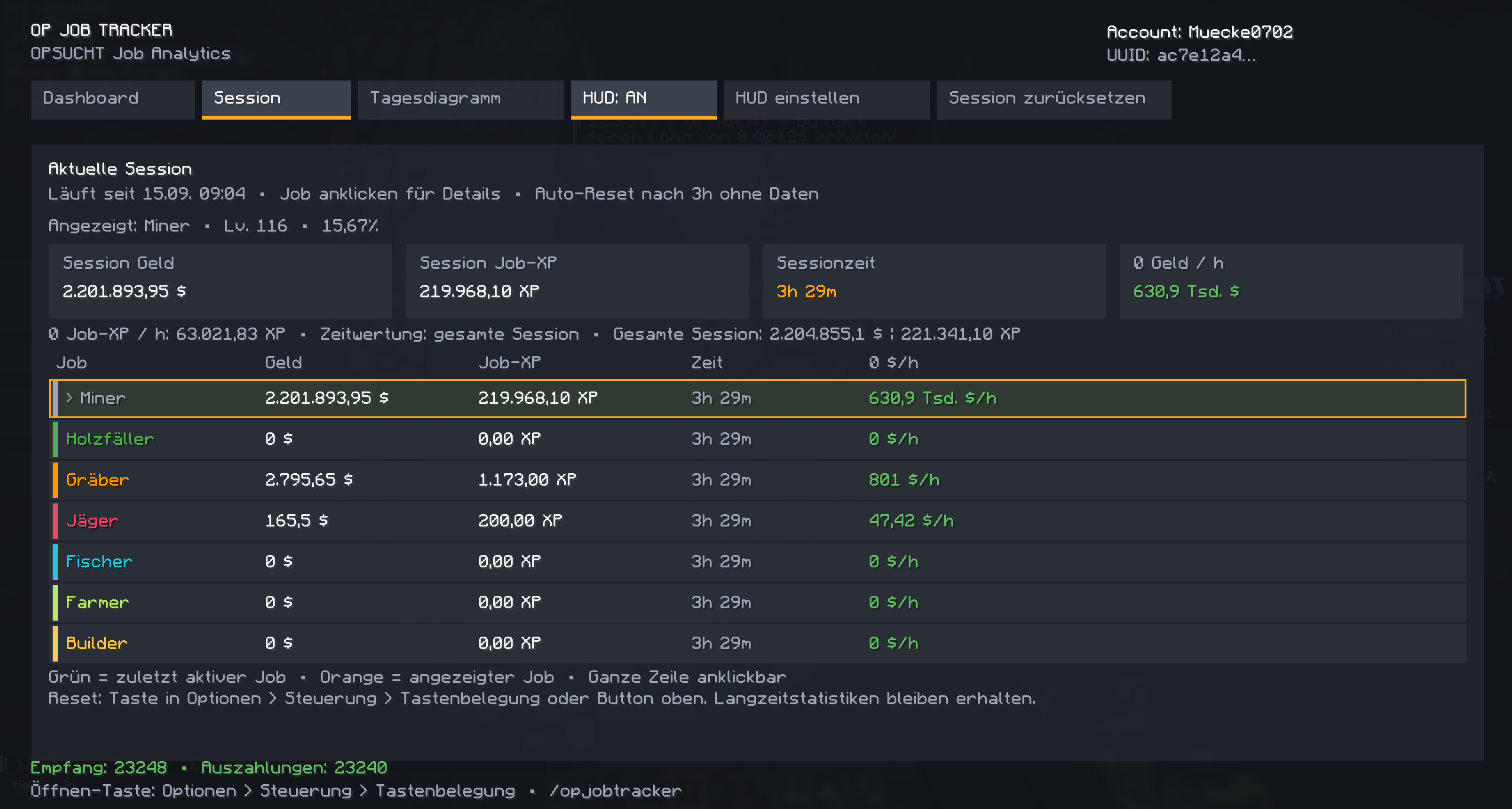
Task: Click the OP JOB TRACKER title
Action: pos(101,30)
